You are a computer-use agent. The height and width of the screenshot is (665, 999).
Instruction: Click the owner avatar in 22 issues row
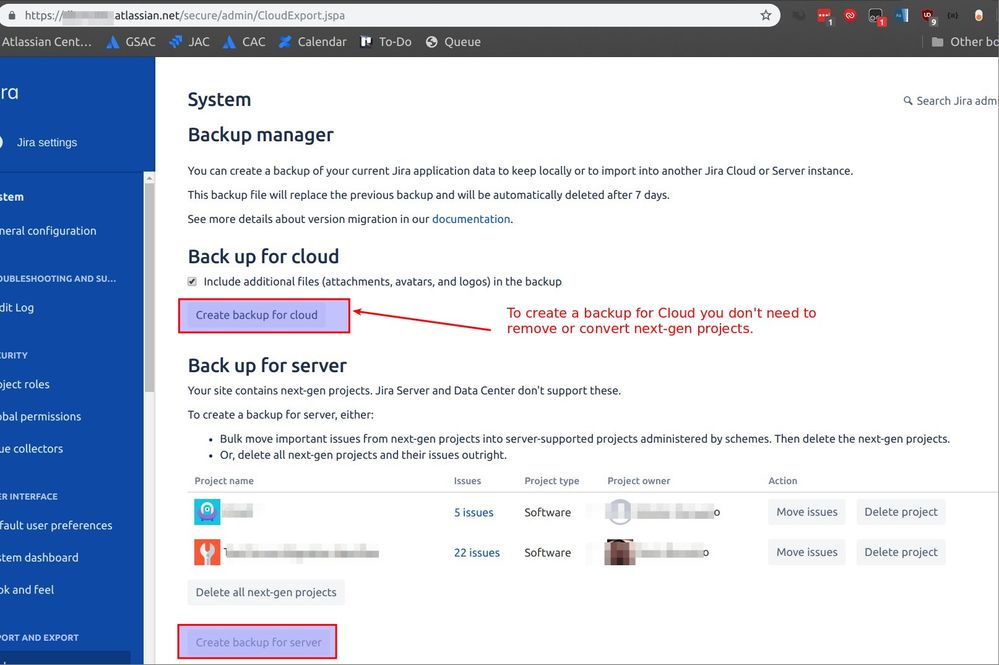(x=619, y=552)
